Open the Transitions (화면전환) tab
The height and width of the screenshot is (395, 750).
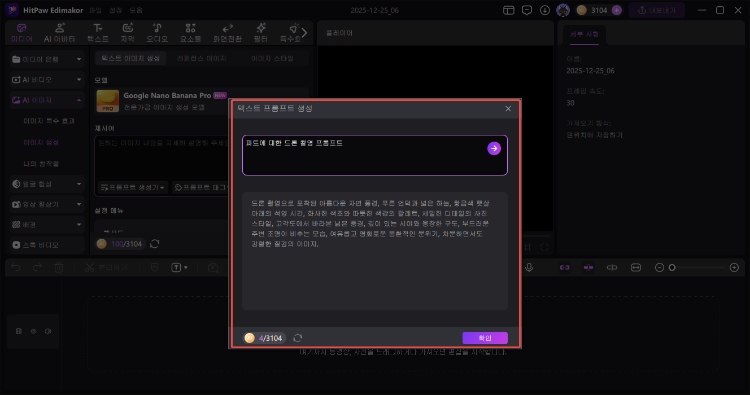point(227,33)
